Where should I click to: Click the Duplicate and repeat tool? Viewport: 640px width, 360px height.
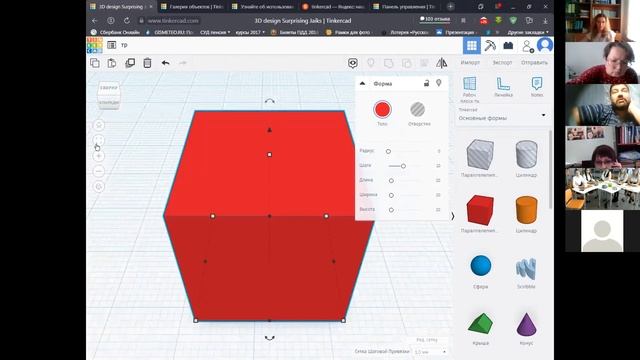(x=130, y=63)
